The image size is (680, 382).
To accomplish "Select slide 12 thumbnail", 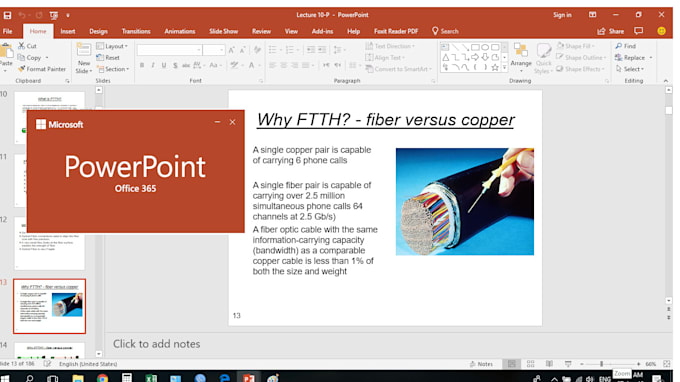I will pyautogui.click(x=49, y=251).
